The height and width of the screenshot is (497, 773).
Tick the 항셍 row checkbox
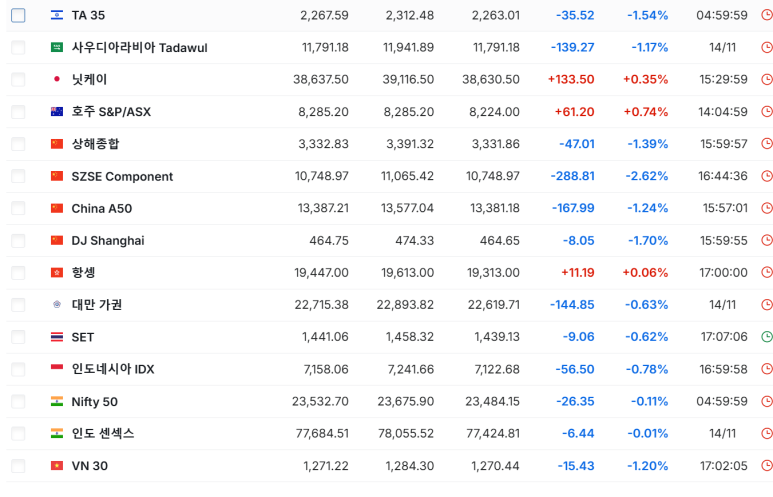[18, 273]
